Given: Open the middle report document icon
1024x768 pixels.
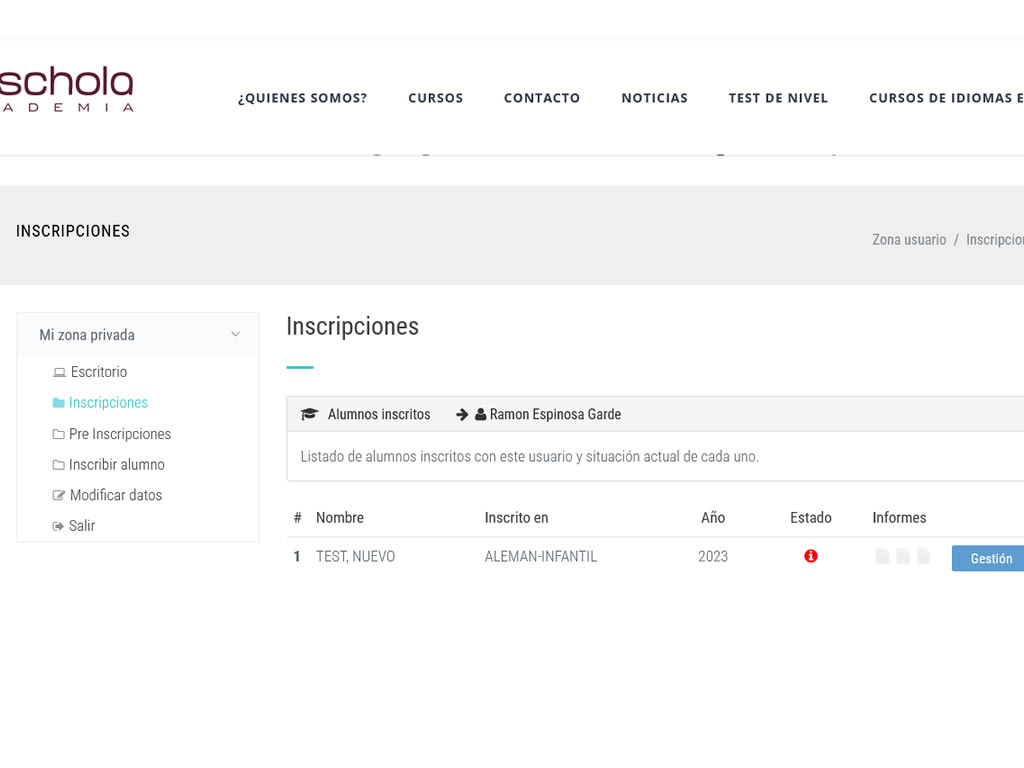Looking at the screenshot, I should point(903,556).
